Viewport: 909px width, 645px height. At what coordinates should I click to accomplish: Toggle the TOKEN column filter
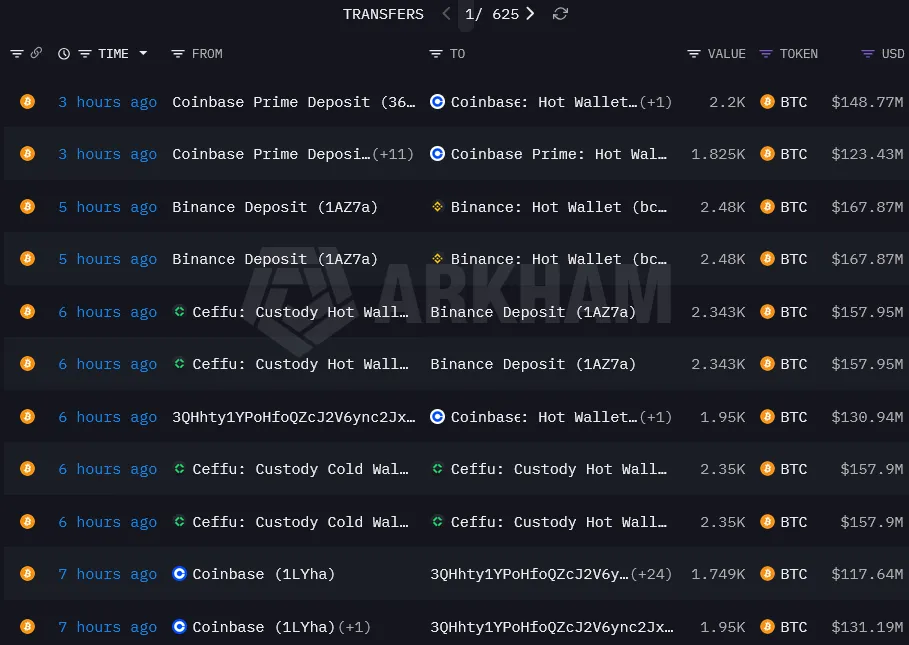tap(766, 54)
